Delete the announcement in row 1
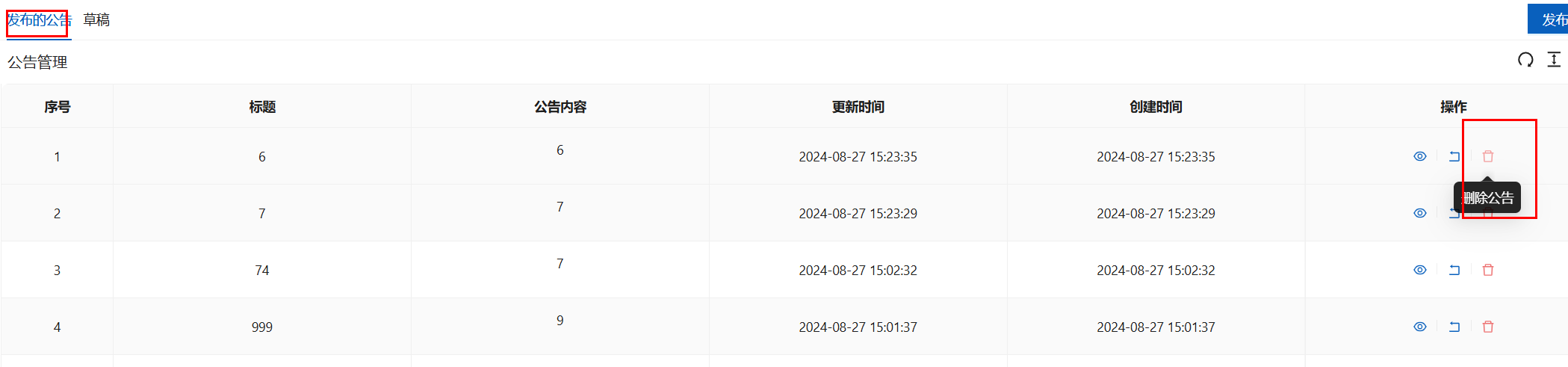This screenshot has width=1568, height=367. [x=1488, y=156]
